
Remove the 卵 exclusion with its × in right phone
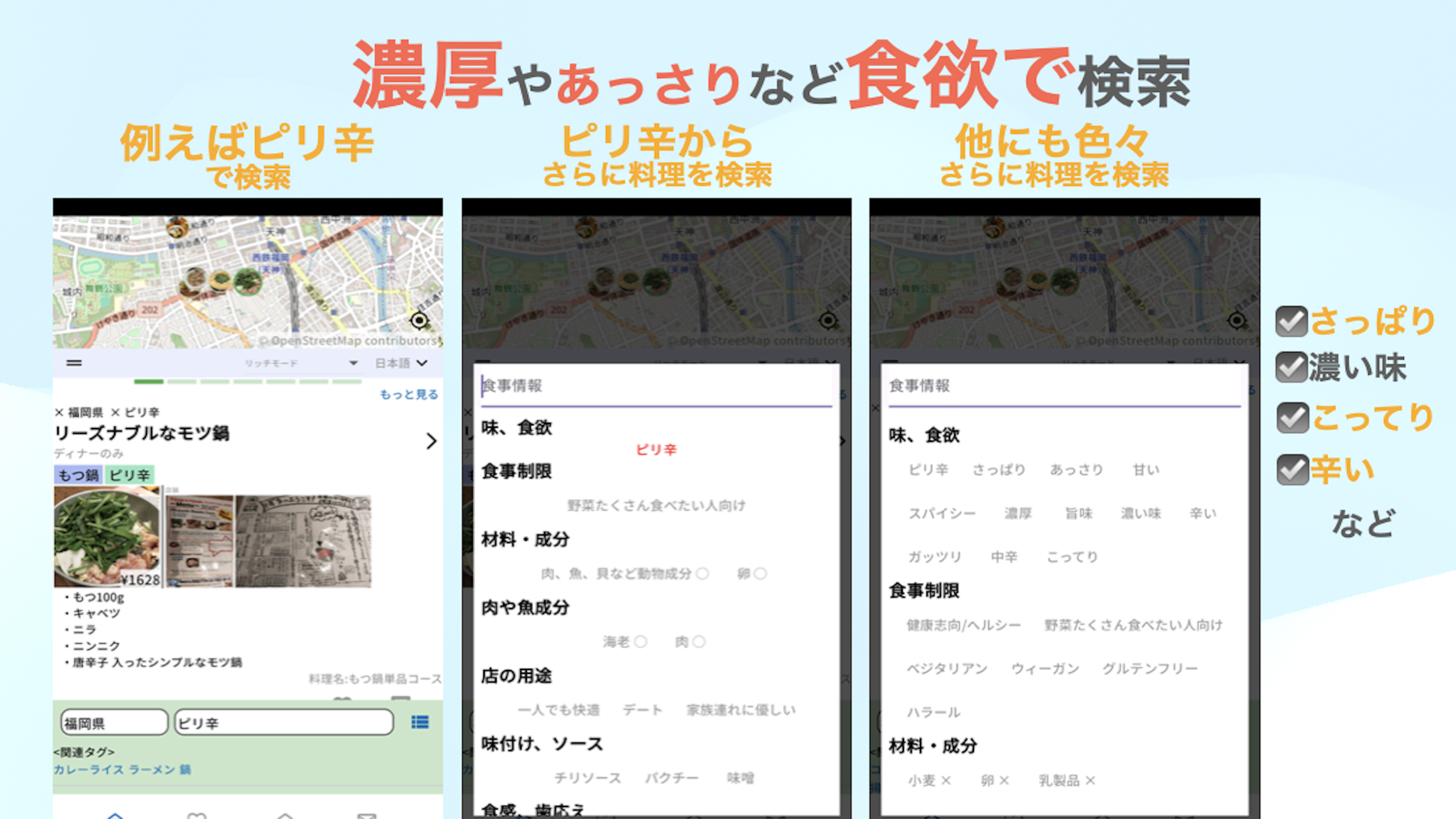tap(1004, 781)
